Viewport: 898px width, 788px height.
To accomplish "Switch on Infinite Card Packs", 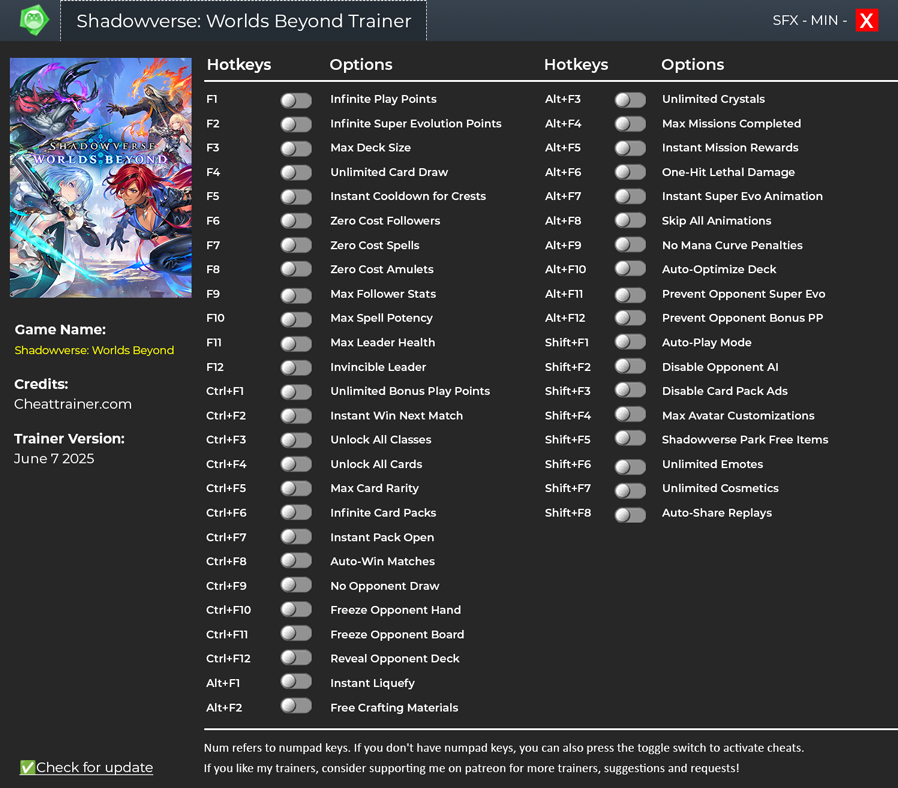I will [296, 514].
